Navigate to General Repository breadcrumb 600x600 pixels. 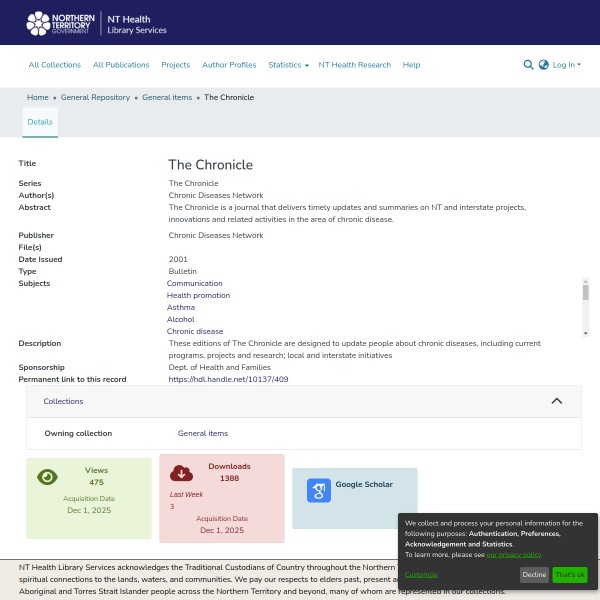pos(95,97)
